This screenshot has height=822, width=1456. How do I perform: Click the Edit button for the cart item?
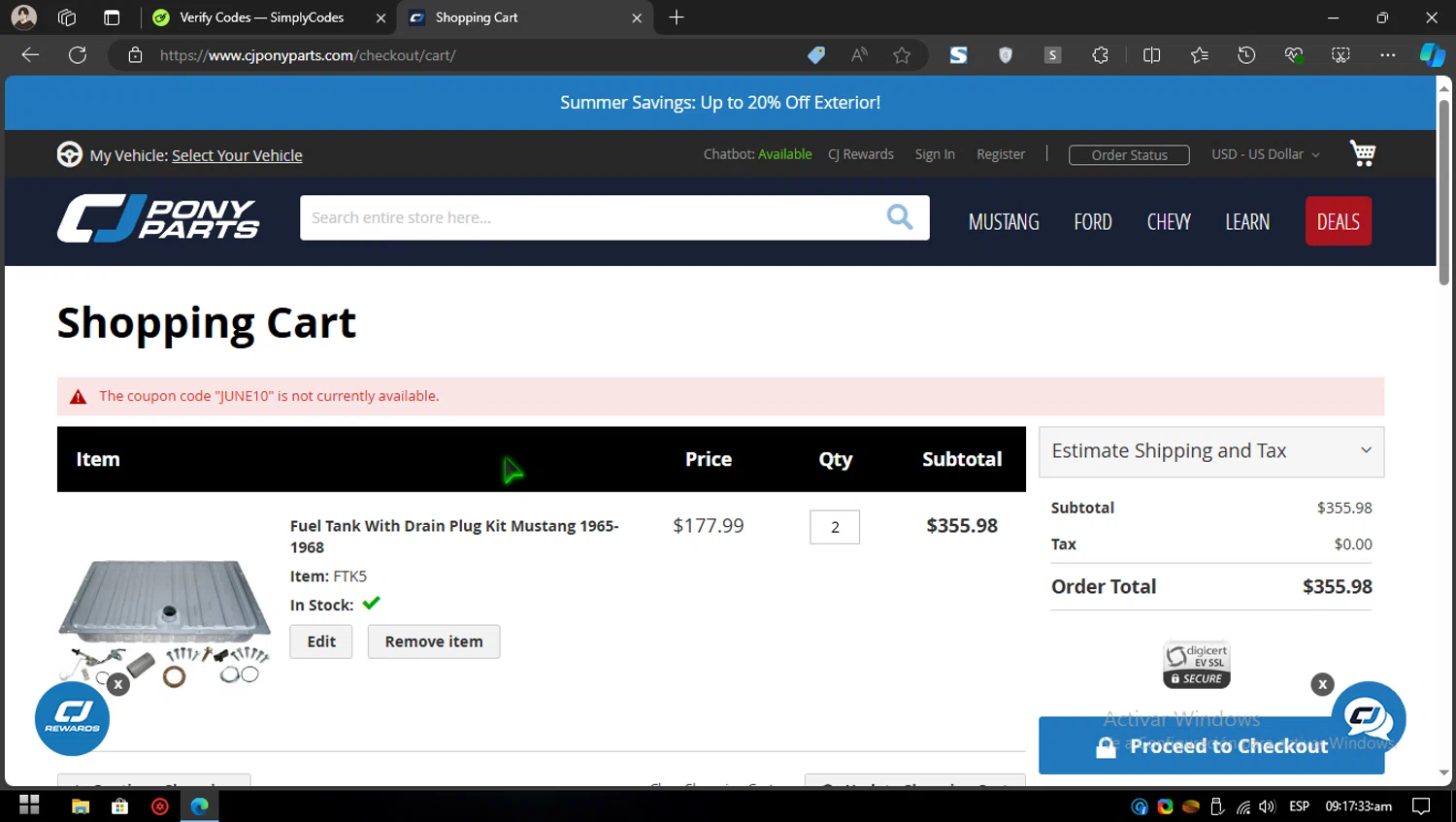pos(321,641)
